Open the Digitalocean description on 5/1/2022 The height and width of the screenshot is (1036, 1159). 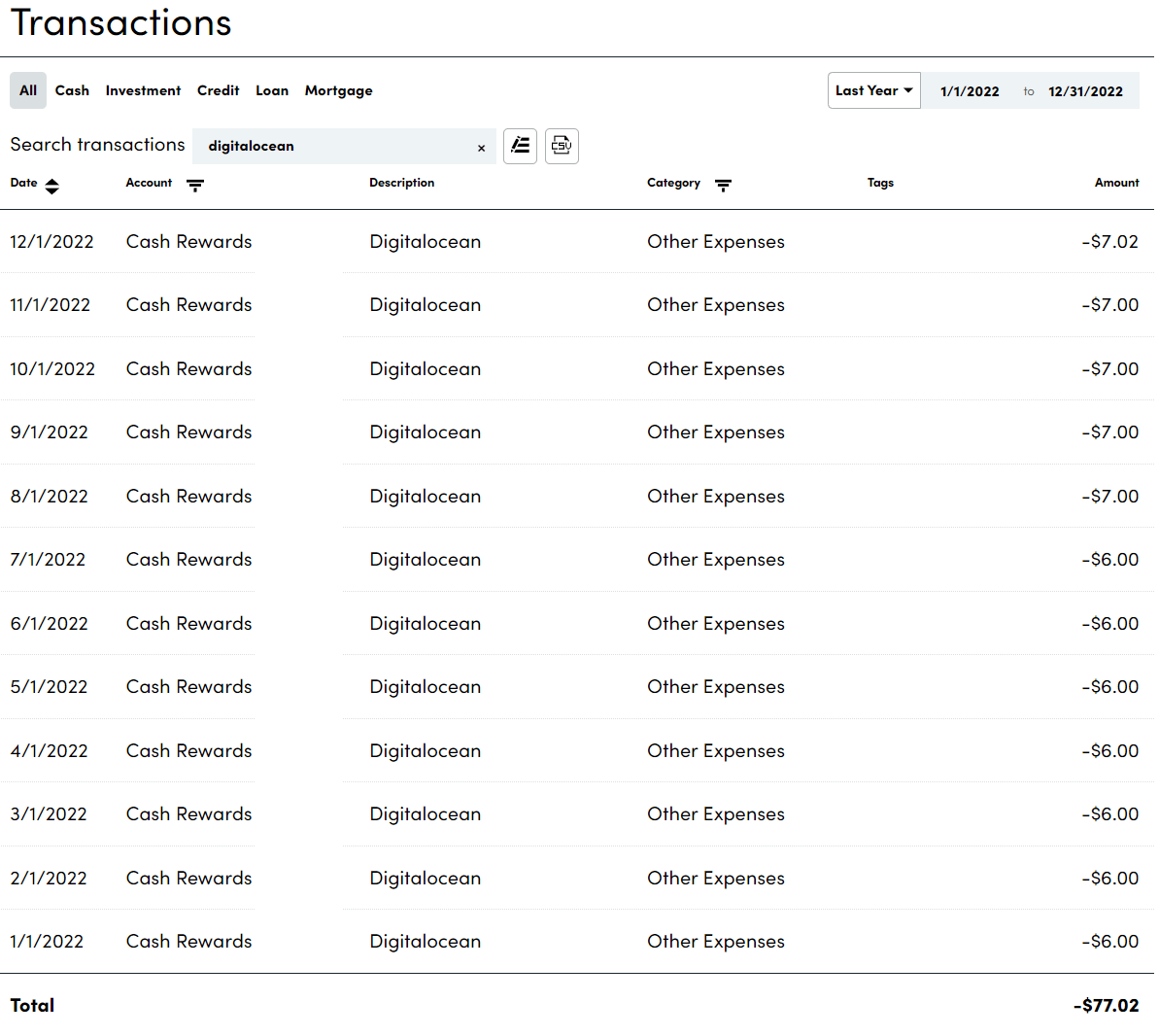click(x=425, y=687)
